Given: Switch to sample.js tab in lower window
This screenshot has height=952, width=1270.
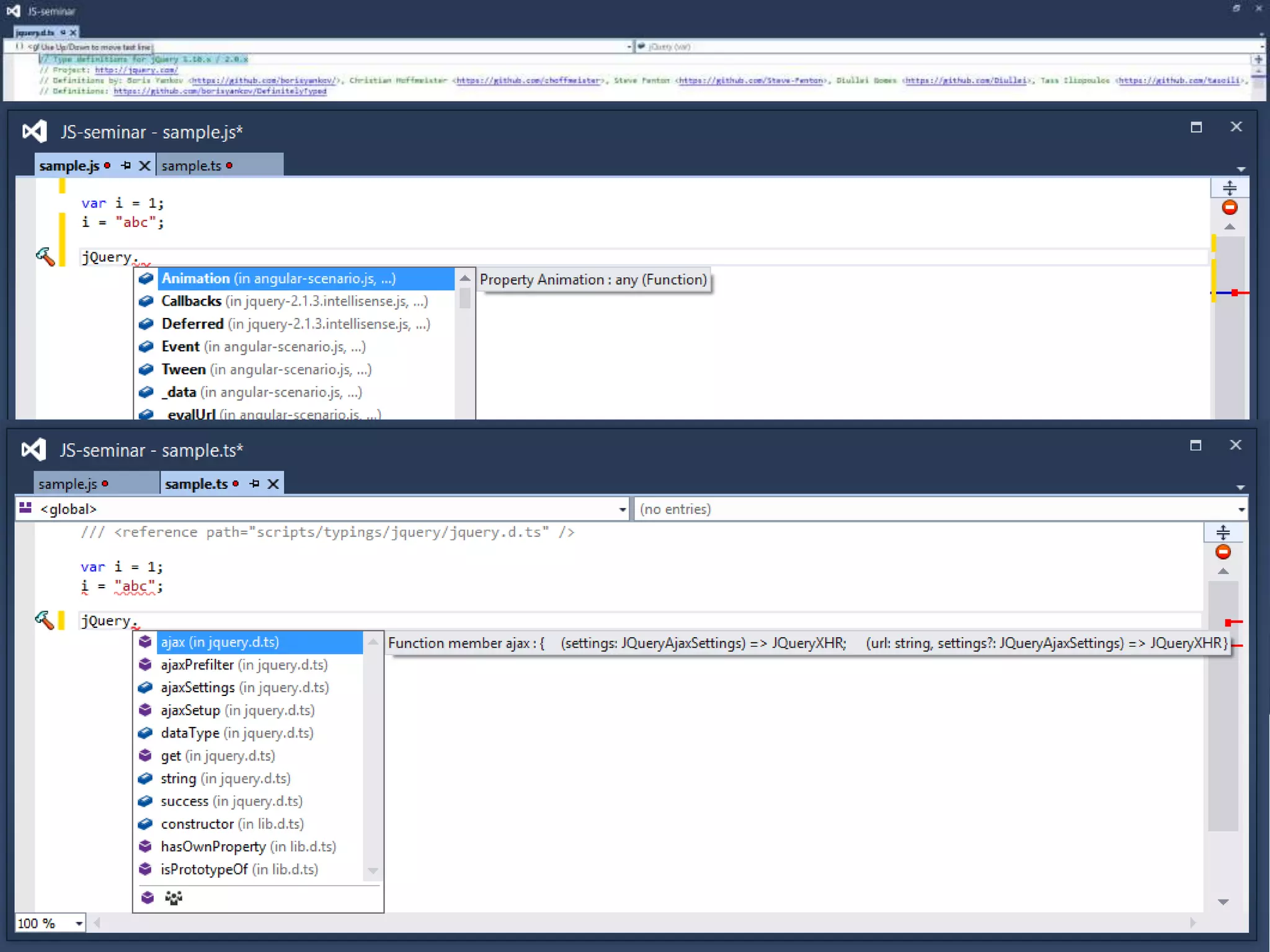Looking at the screenshot, I should pyautogui.click(x=96, y=483).
